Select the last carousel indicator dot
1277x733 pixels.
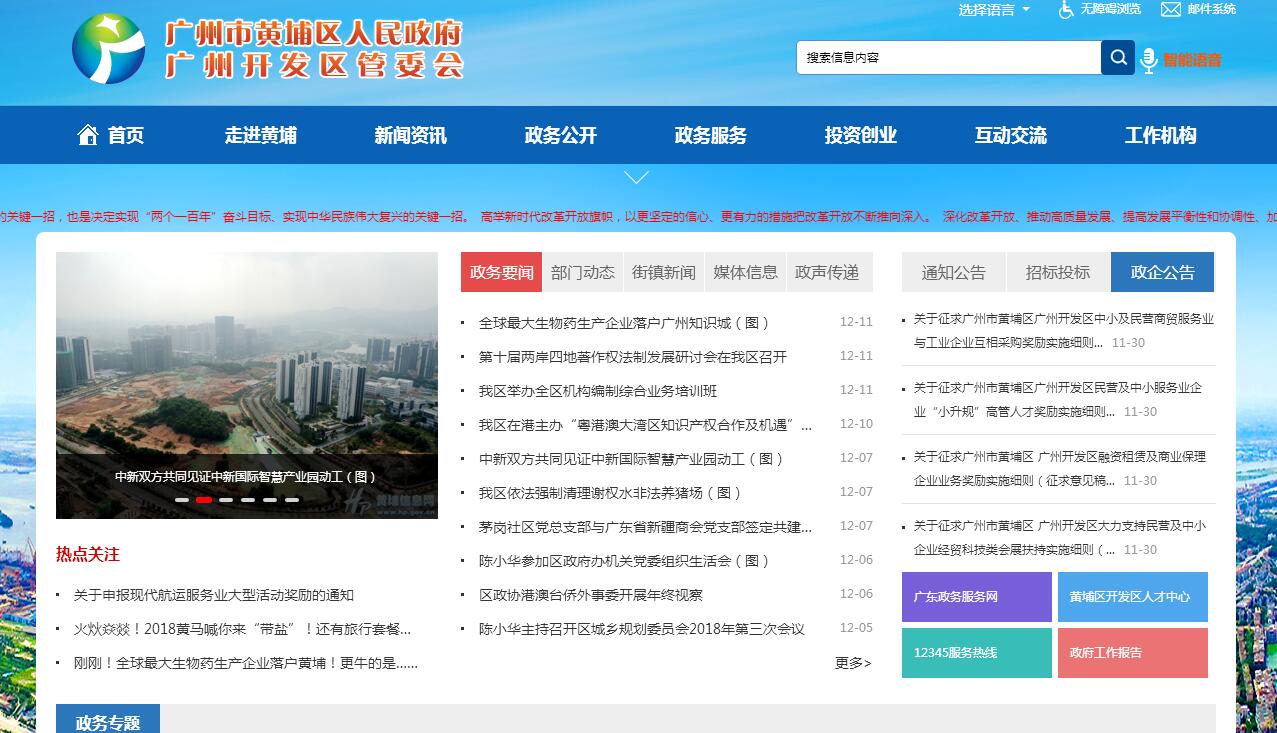click(x=292, y=499)
